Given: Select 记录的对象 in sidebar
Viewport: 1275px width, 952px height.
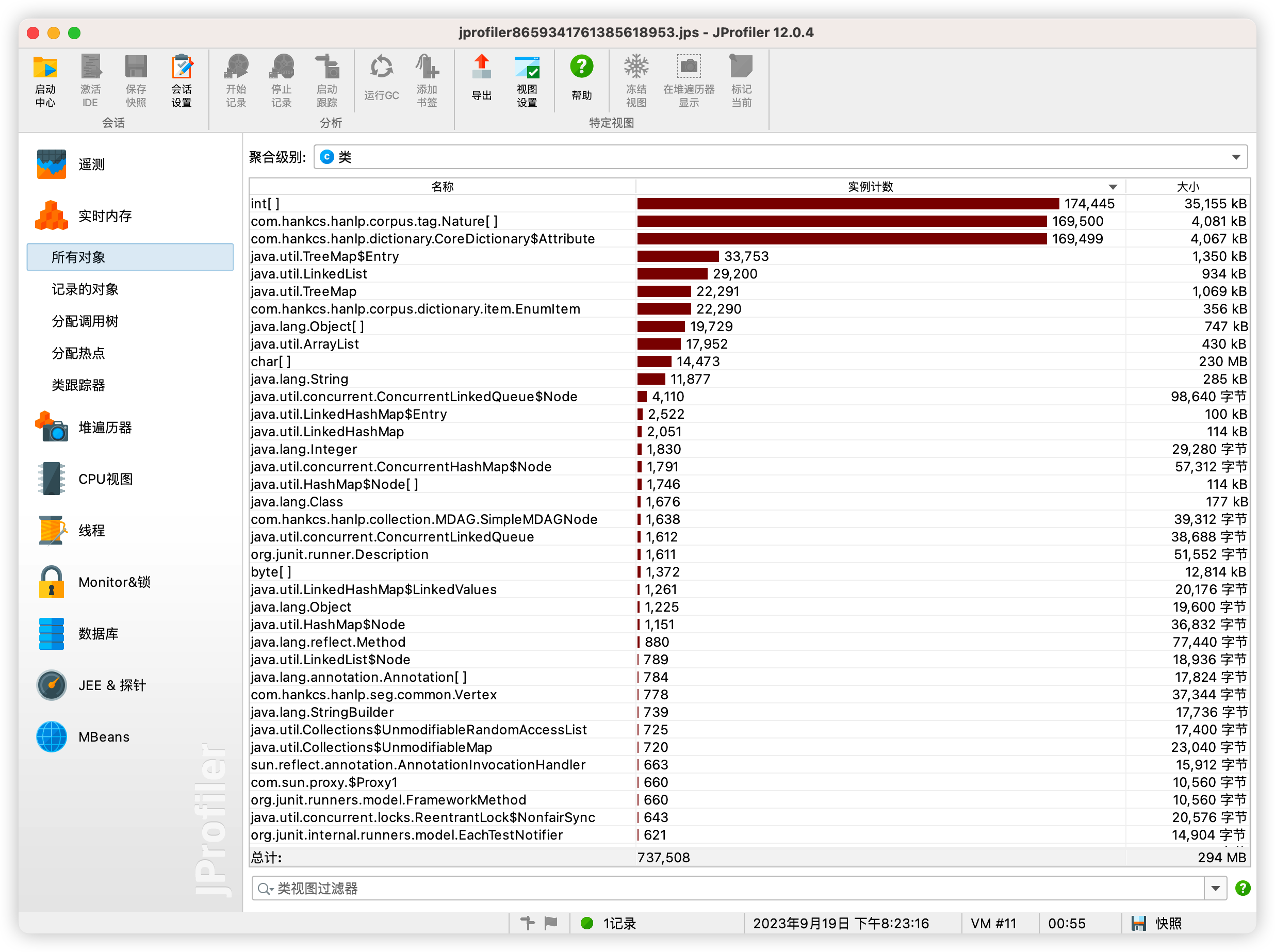Looking at the screenshot, I should [x=85, y=289].
